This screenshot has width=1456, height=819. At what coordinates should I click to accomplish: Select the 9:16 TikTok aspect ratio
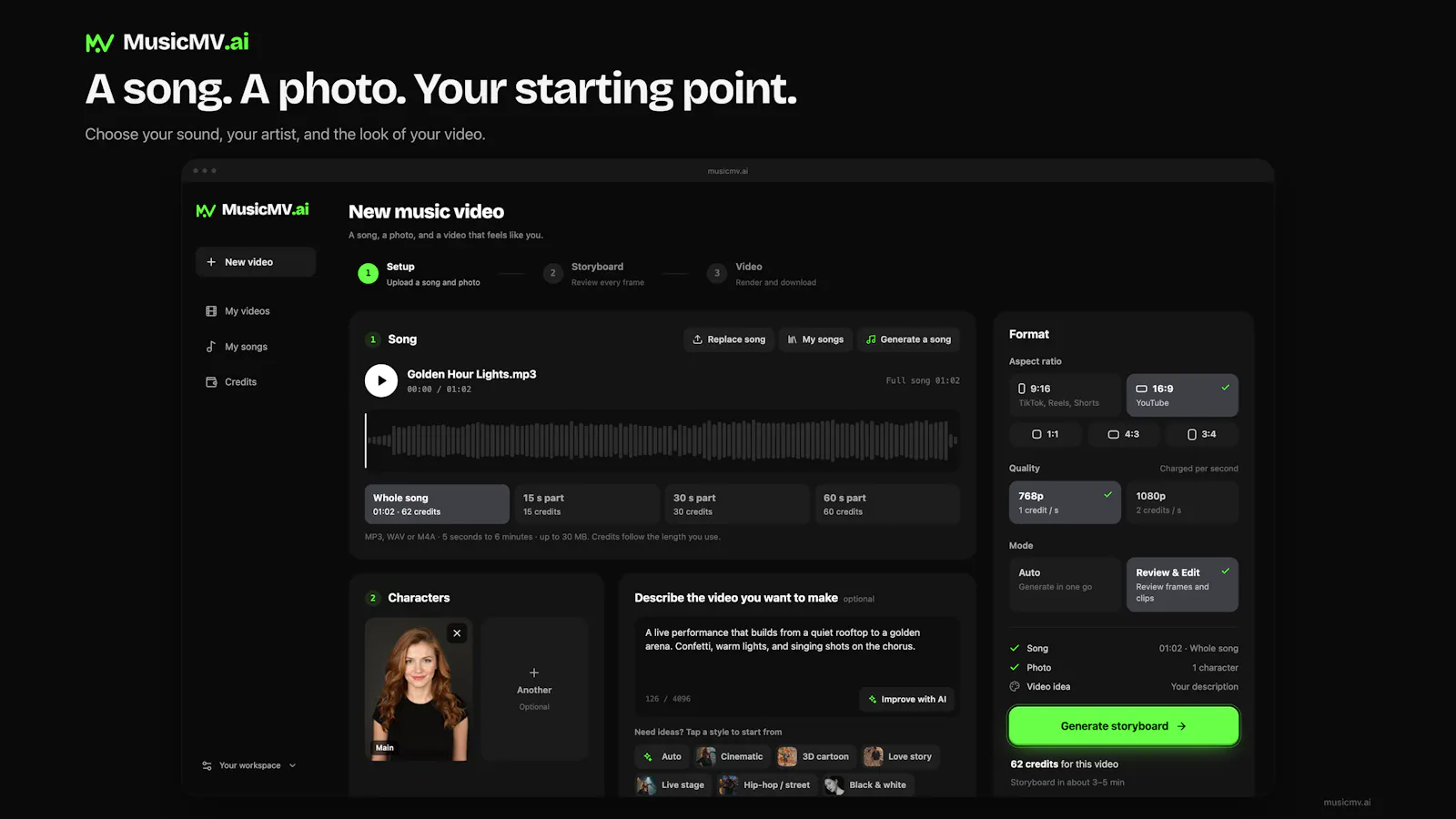pos(1065,395)
